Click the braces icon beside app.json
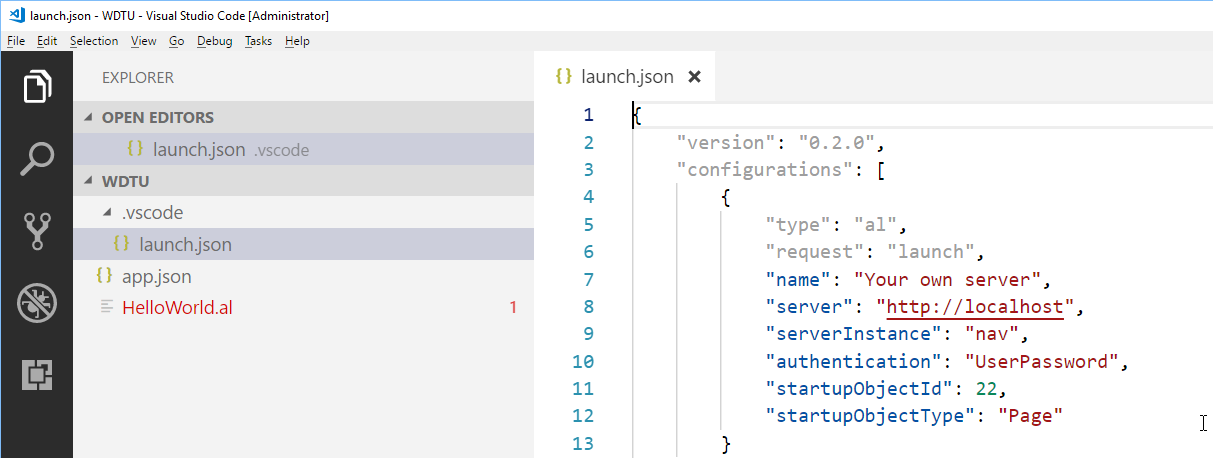 coord(103,276)
